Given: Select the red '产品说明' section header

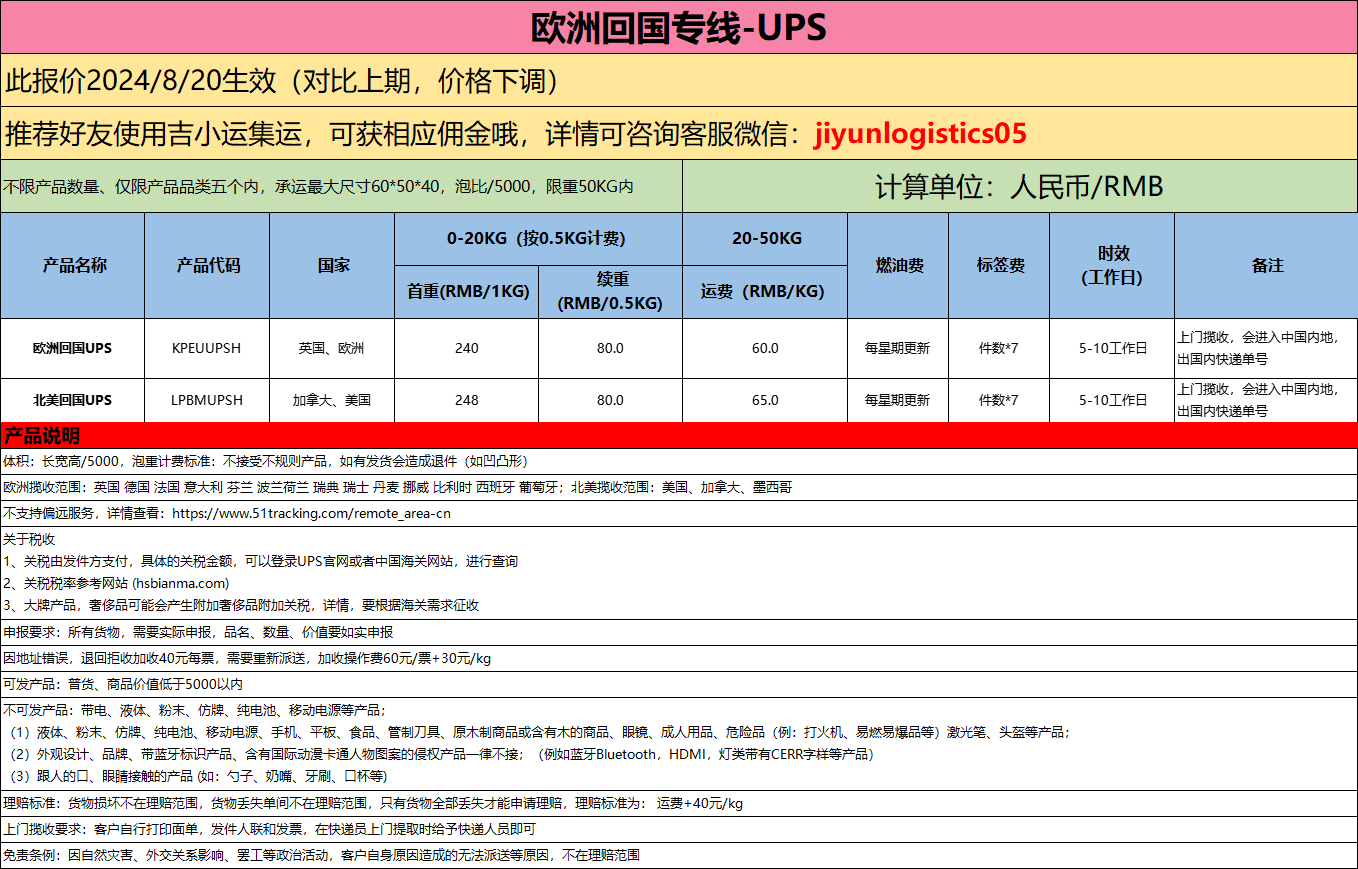Looking at the screenshot, I should tap(679, 435).
